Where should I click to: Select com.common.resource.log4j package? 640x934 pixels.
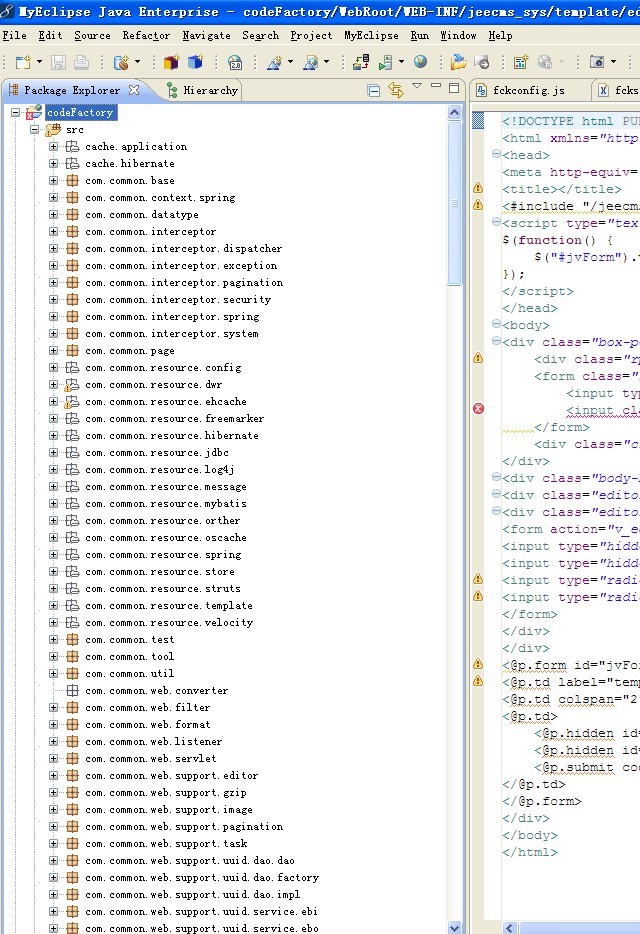click(x=160, y=470)
